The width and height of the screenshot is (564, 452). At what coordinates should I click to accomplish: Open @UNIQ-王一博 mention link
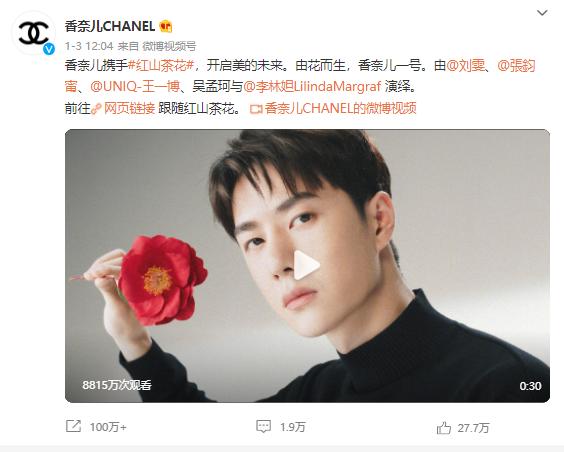click(135, 87)
